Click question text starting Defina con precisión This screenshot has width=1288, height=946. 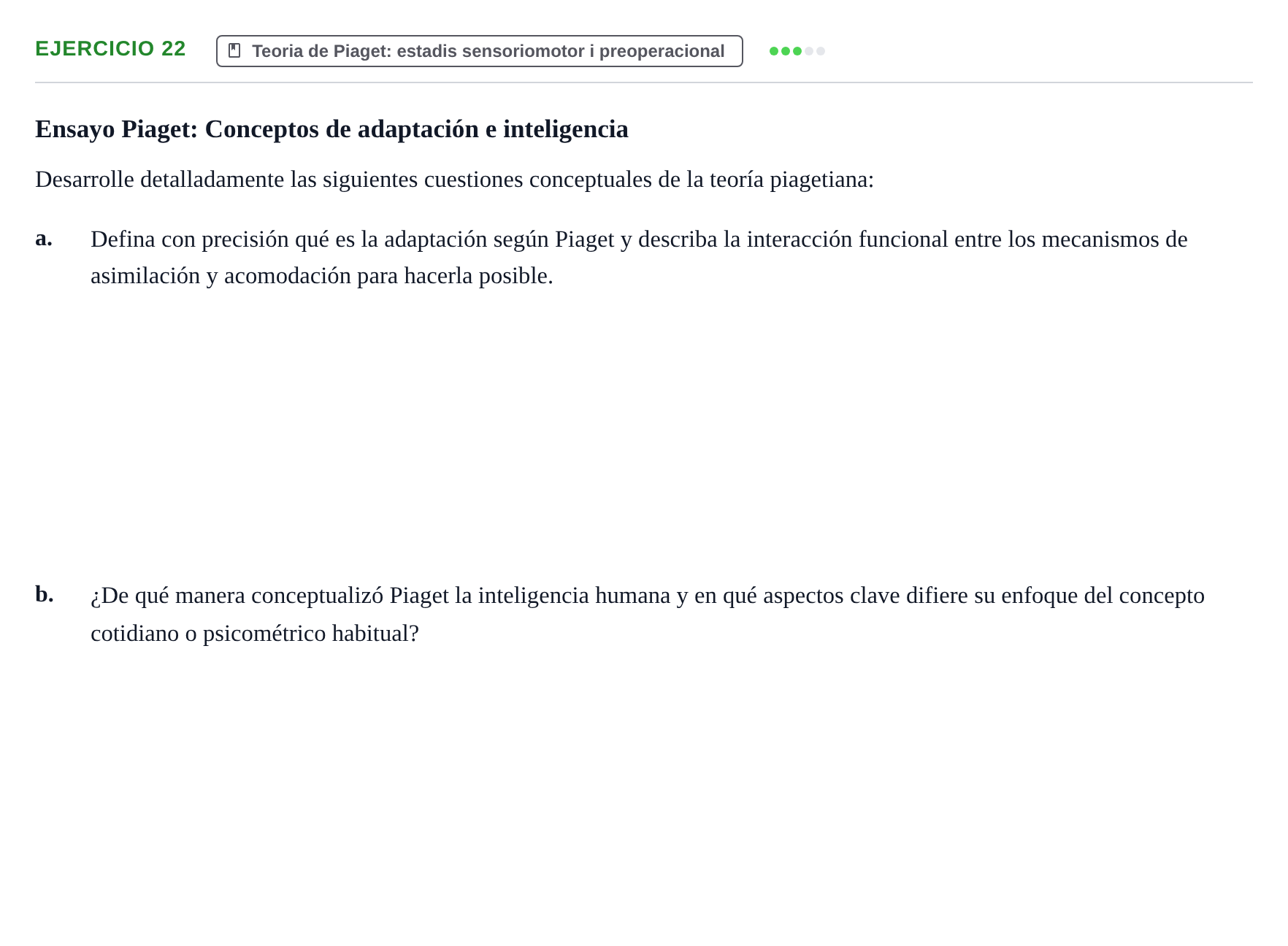pyautogui.click(x=639, y=258)
